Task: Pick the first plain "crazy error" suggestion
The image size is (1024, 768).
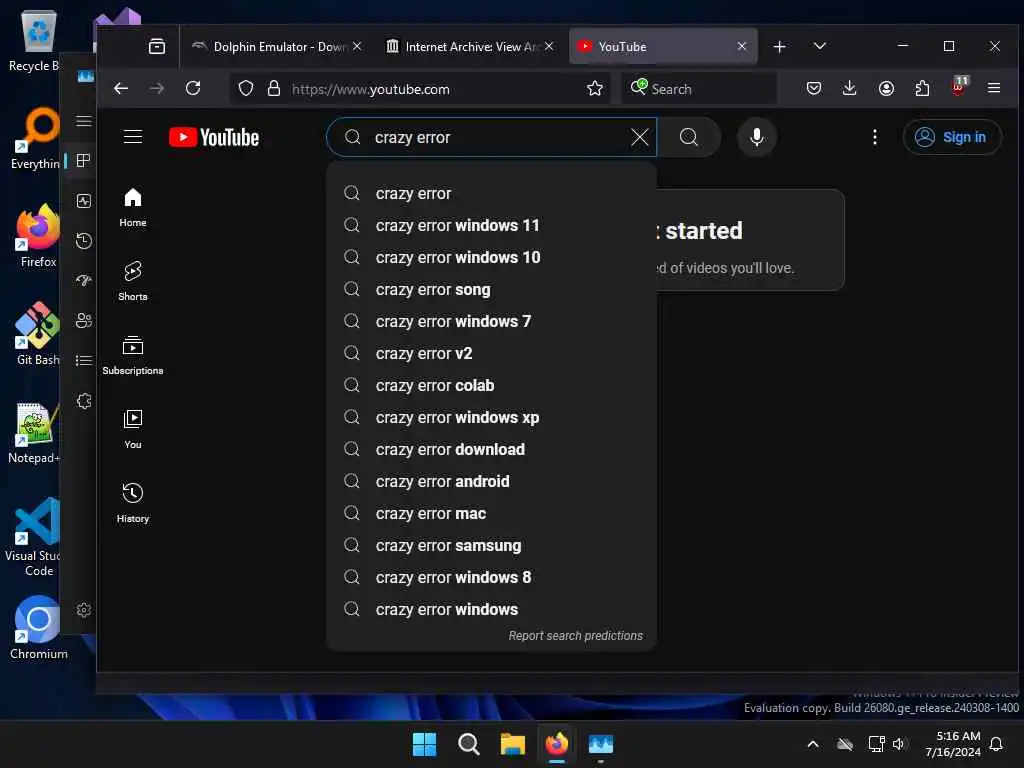Action: pyautogui.click(x=491, y=193)
